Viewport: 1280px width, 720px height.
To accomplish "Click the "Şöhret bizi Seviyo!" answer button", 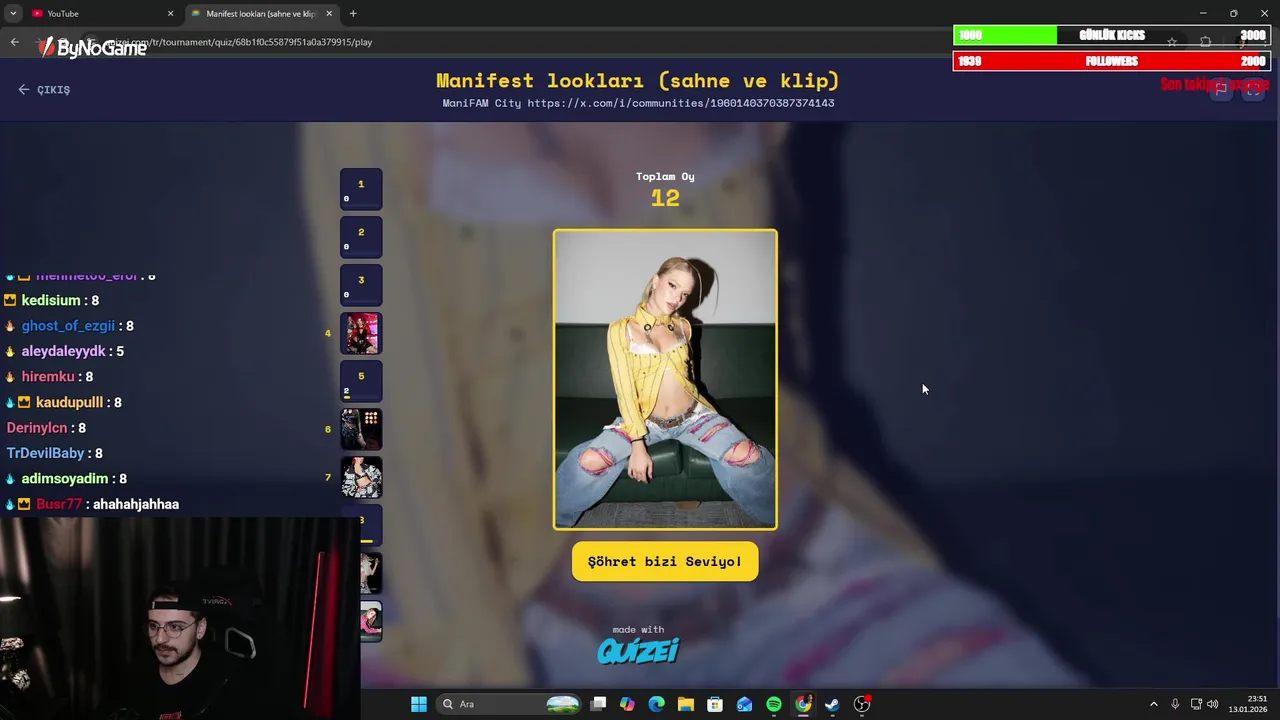I will tap(665, 561).
